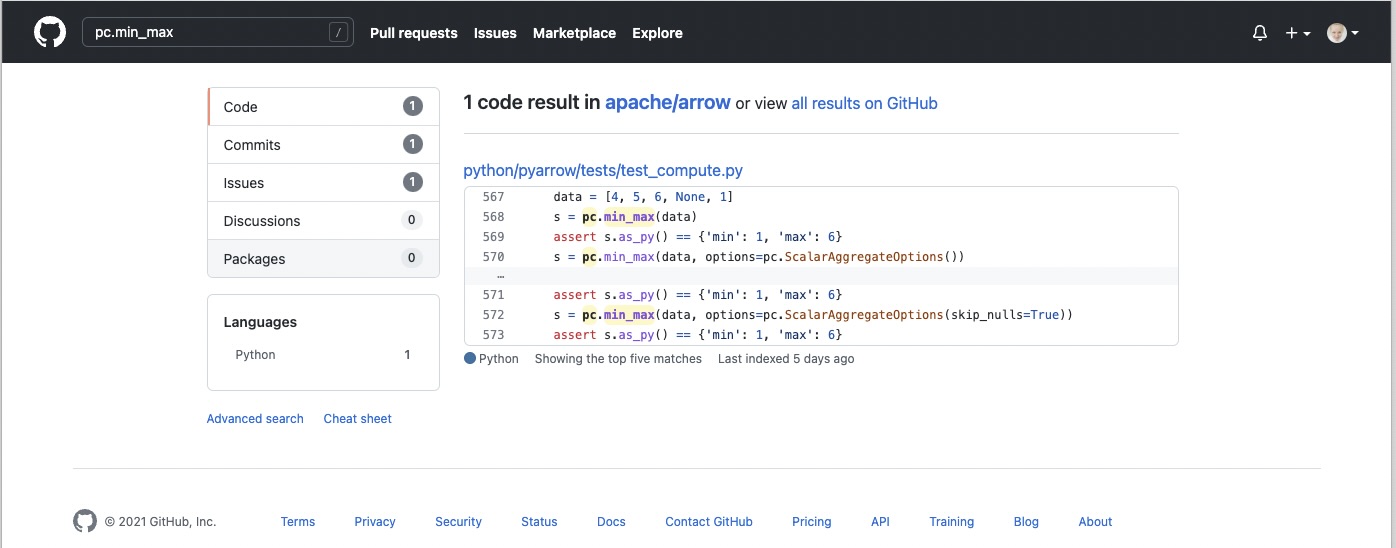Open the notifications bell
The width and height of the screenshot is (1396, 548).
1260,33
